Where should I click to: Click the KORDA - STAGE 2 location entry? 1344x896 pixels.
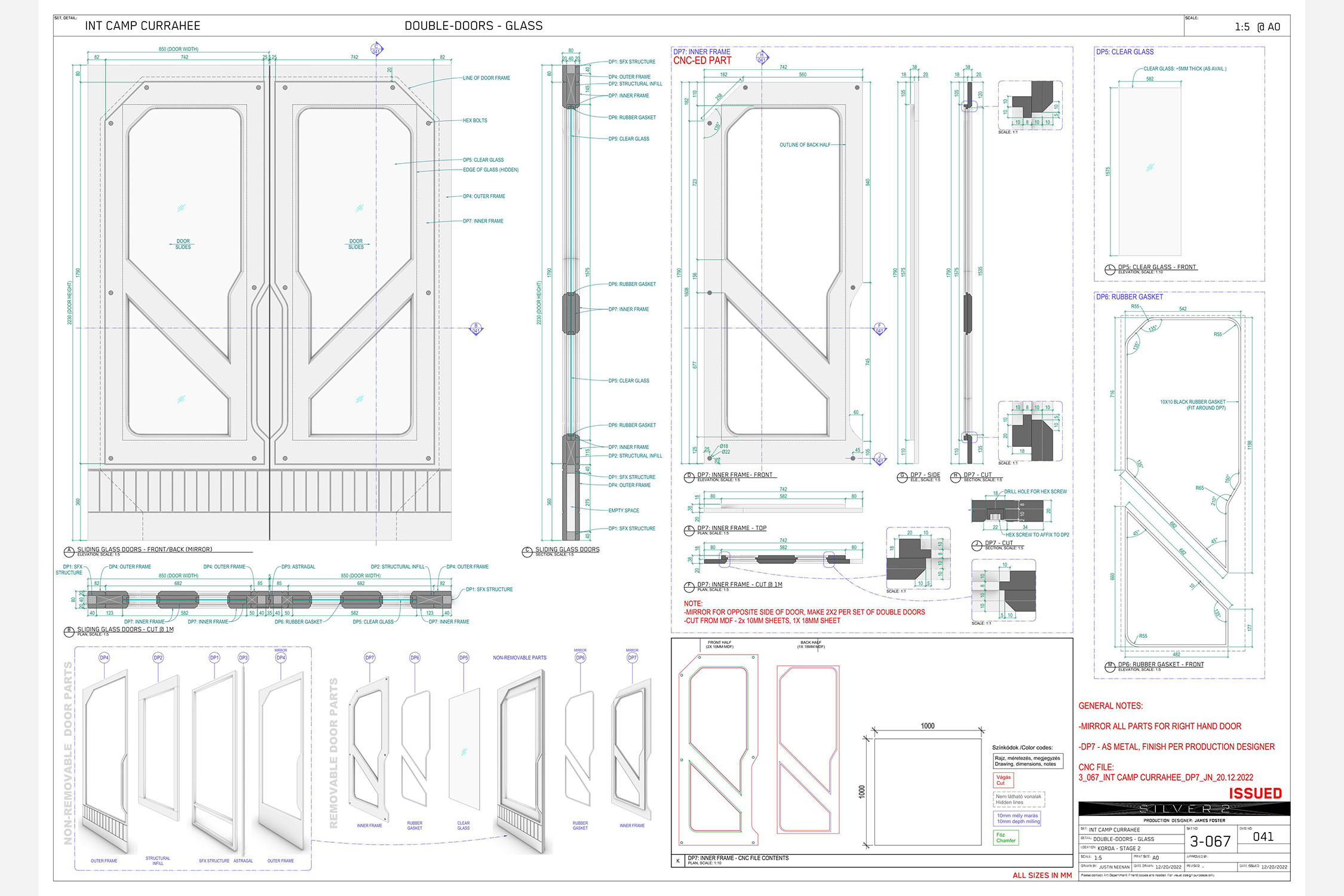[1119, 848]
